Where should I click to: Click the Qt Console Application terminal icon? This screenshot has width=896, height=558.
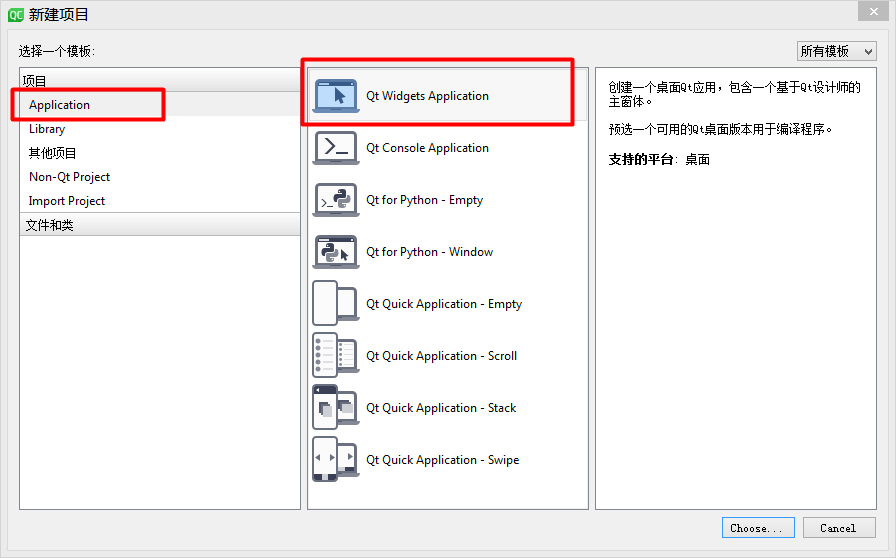336,148
